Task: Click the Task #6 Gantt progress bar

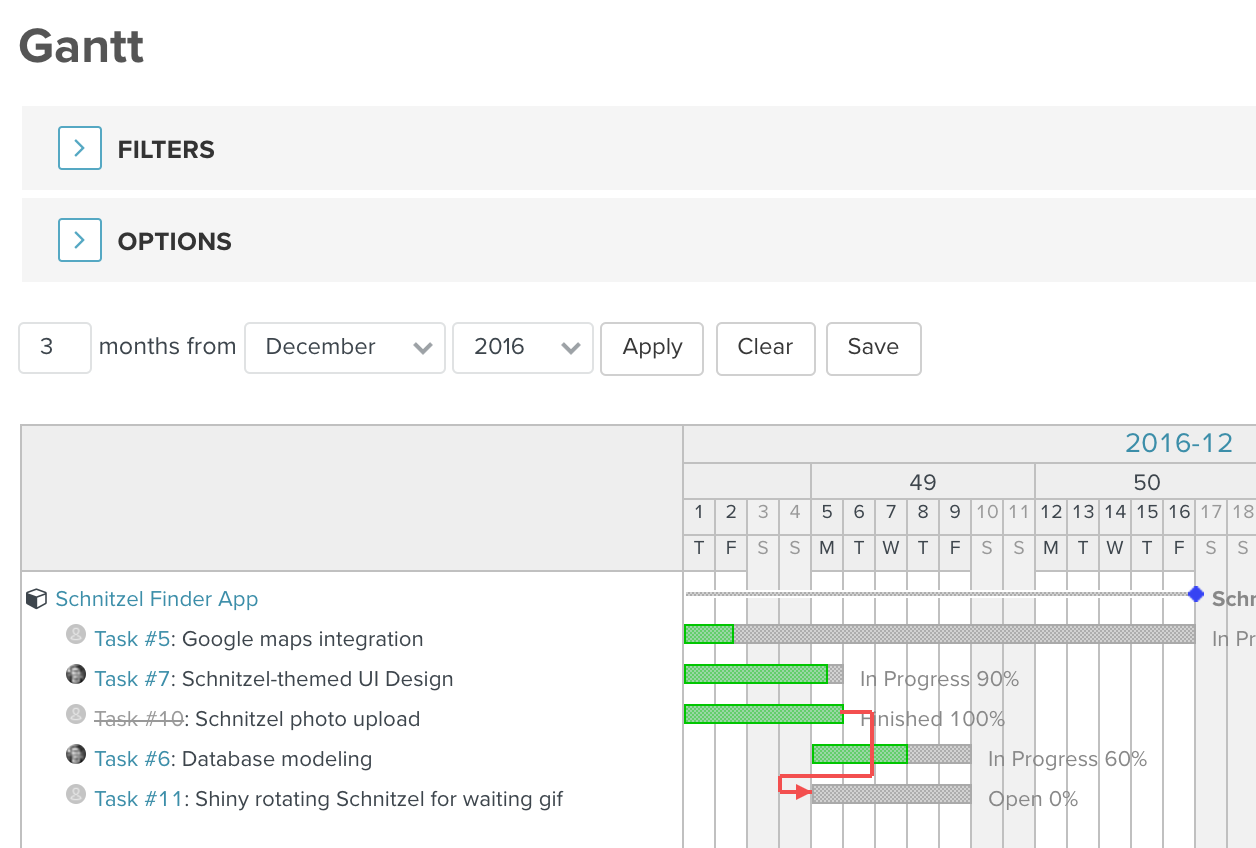Action: tap(891, 754)
